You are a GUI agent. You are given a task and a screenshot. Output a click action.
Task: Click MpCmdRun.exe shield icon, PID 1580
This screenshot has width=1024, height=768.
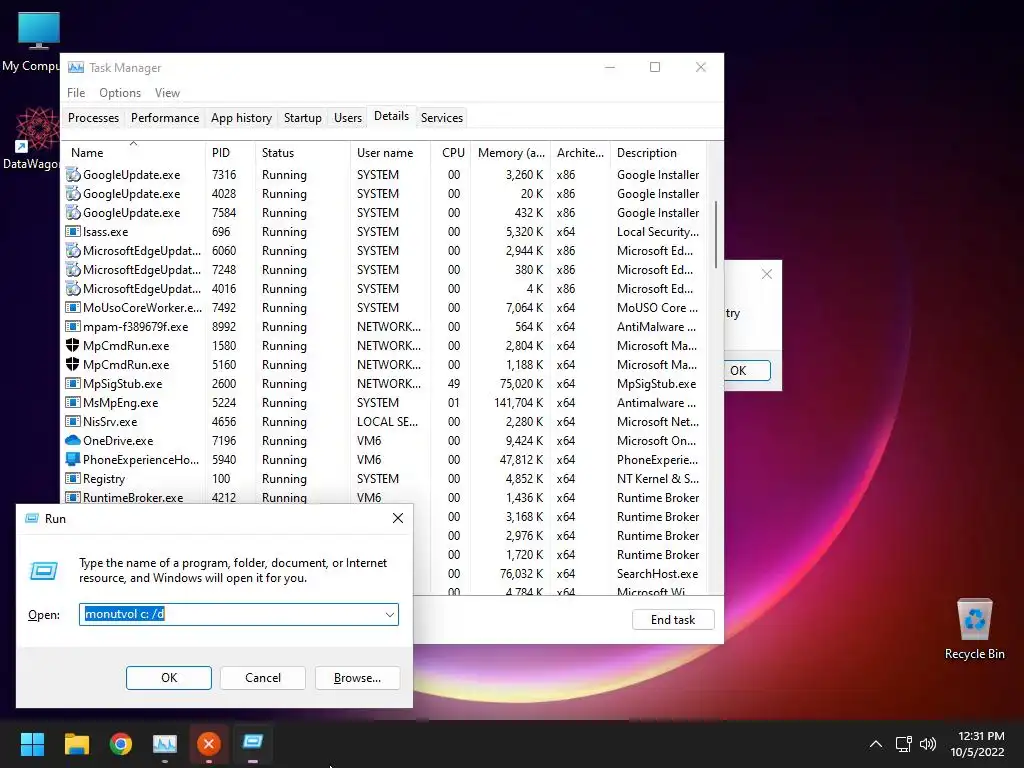pos(72,345)
